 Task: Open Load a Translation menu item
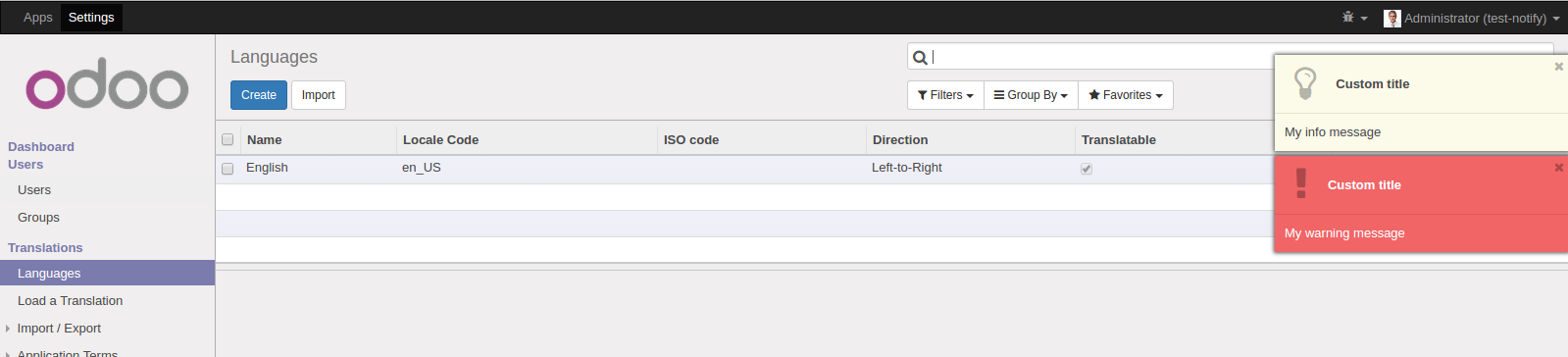point(70,301)
